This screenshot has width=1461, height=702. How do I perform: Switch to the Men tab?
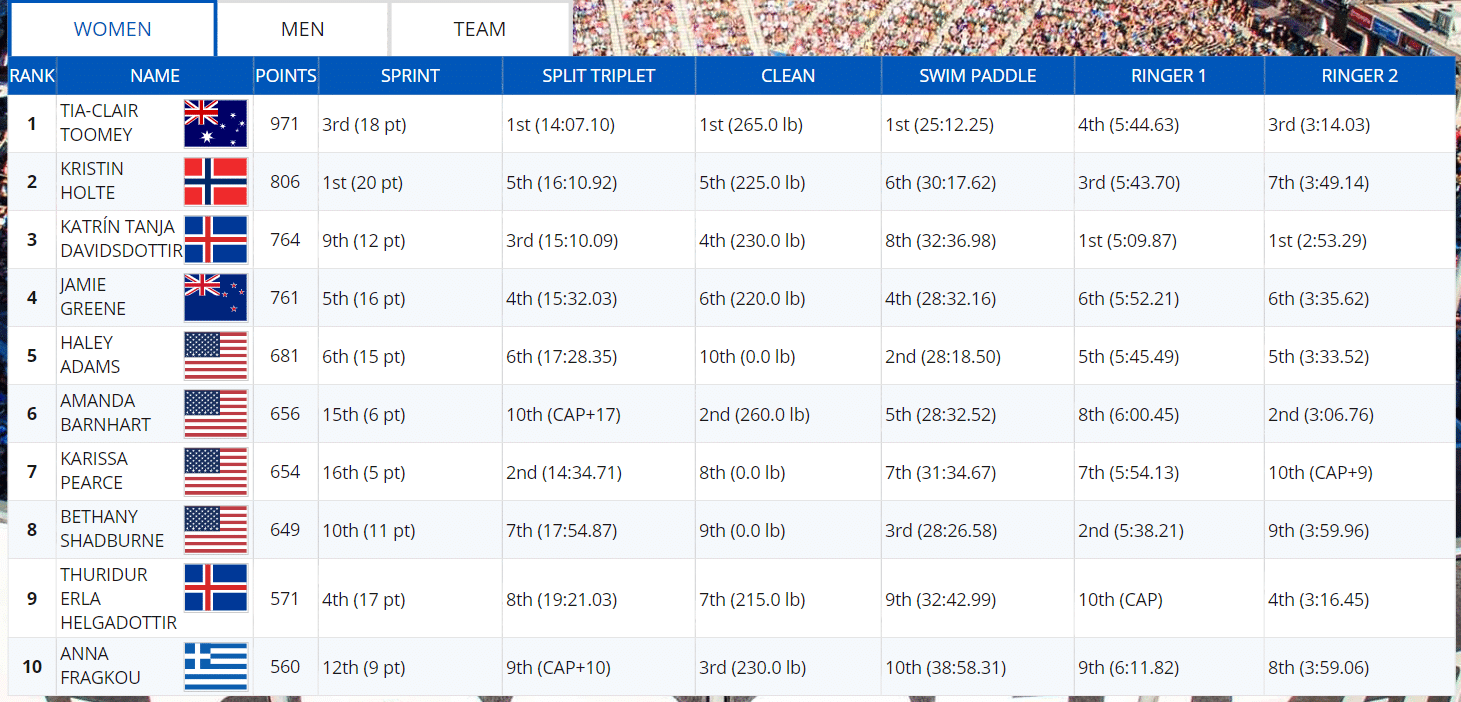[302, 29]
